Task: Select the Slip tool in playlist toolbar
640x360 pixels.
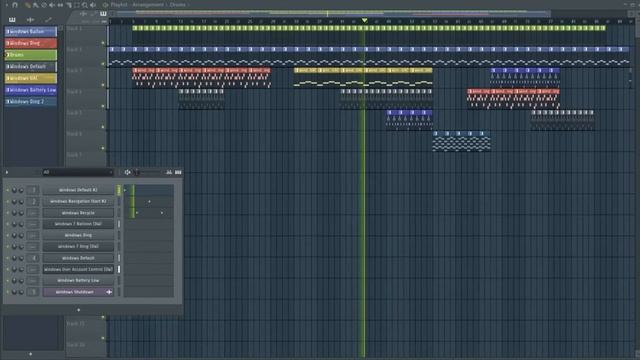Action: (x=60, y=5)
